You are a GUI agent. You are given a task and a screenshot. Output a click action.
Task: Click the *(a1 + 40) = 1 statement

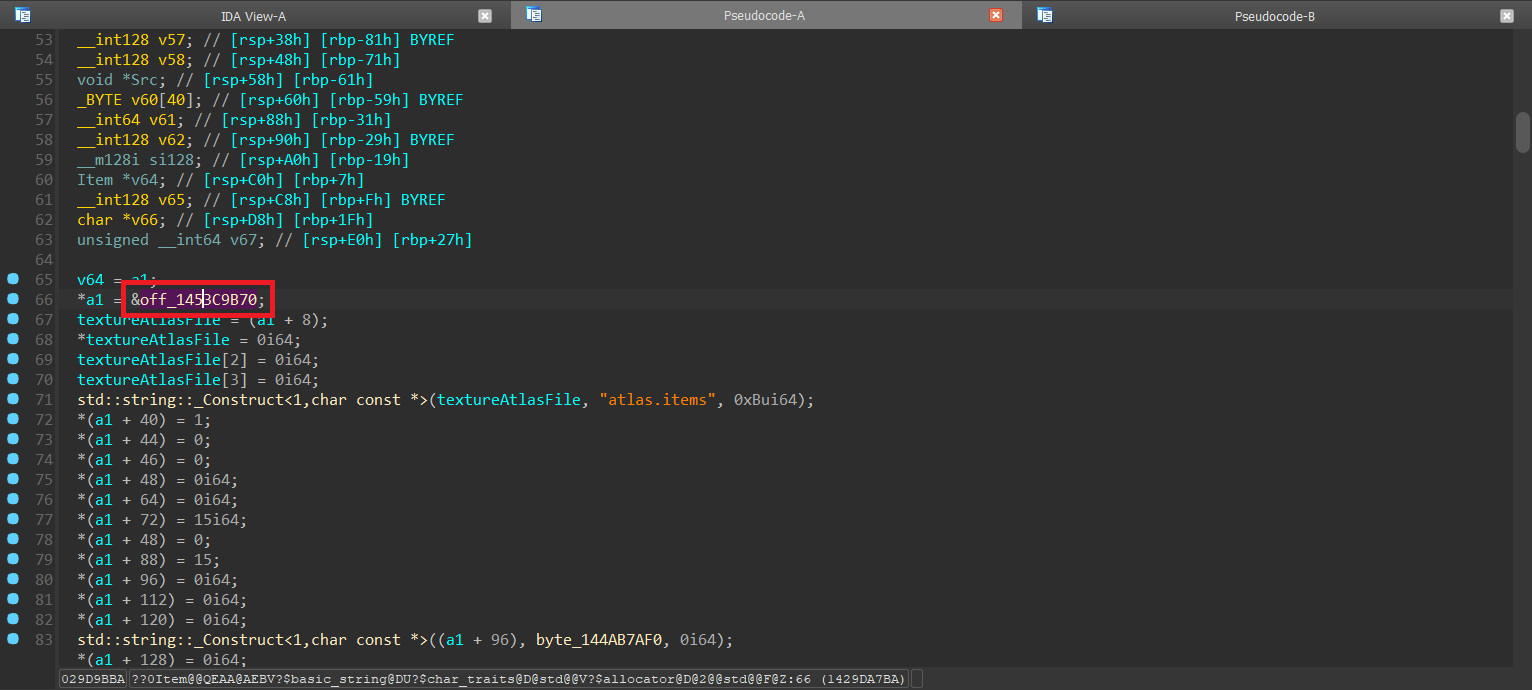[144, 420]
